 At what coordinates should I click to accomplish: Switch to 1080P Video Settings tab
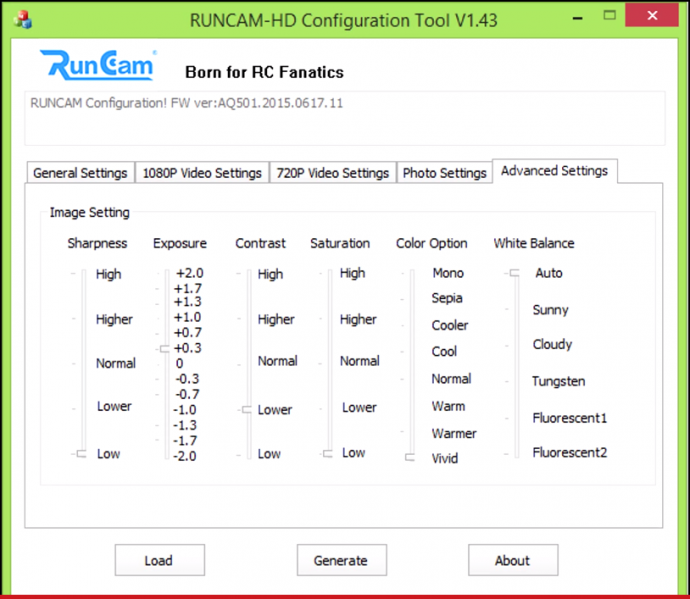click(x=201, y=173)
